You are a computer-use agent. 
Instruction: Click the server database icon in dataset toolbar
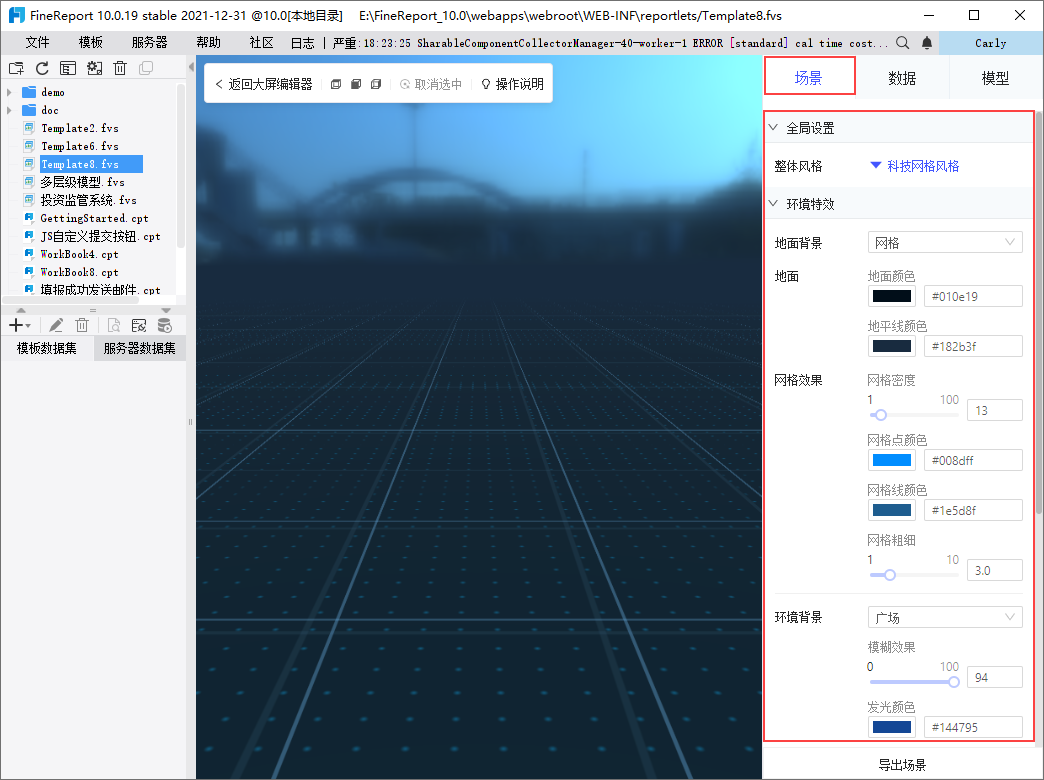[x=164, y=325]
